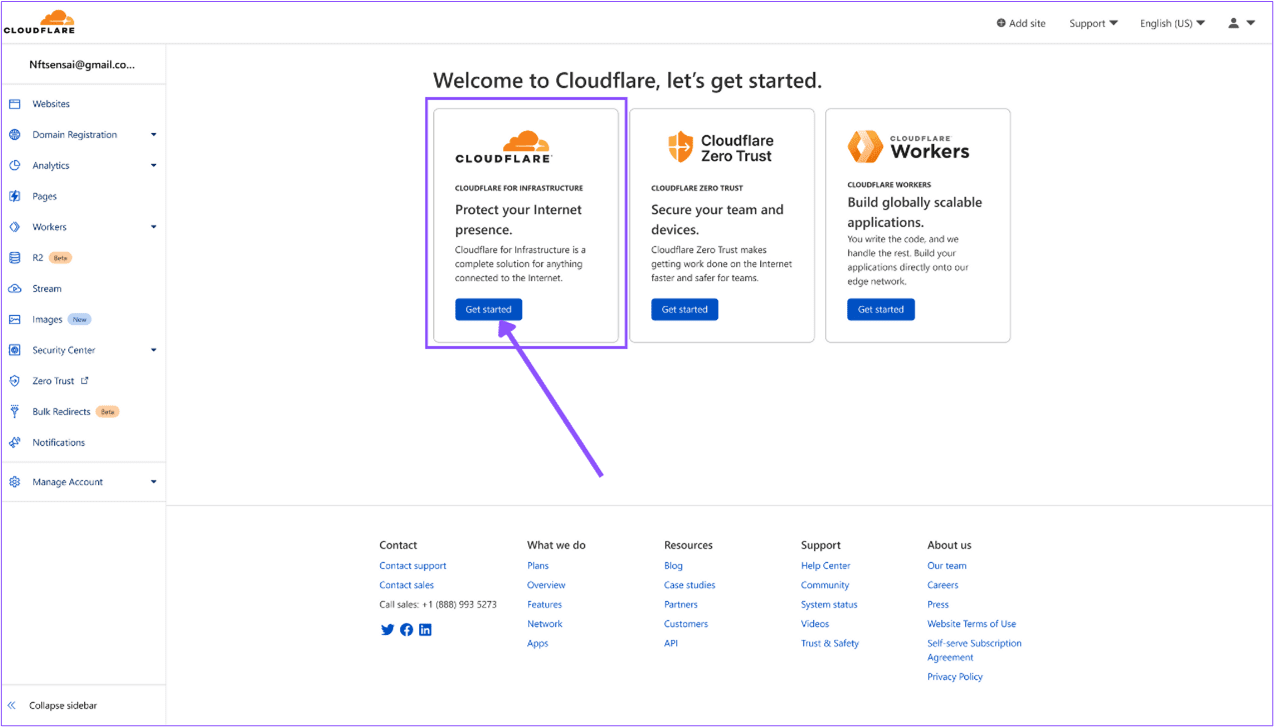This screenshot has width=1274, height=727.
Task: Get started with Cloudflare for Infrastructure
Action: point(488,310)
